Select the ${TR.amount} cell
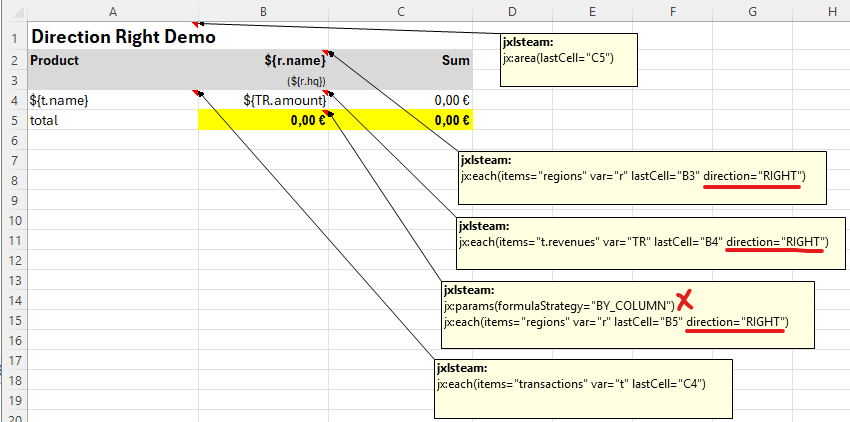This screenshot has width=850, height=422. pos(263,100)
